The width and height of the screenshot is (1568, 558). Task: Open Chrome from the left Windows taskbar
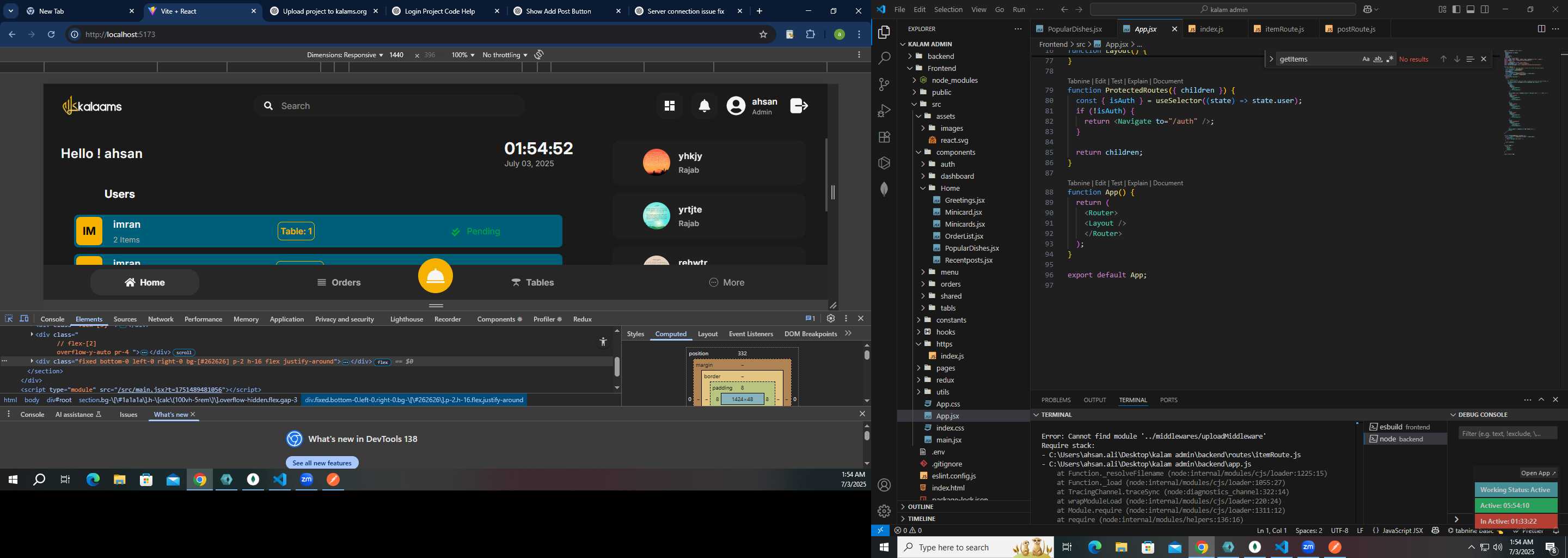(200, 480)
